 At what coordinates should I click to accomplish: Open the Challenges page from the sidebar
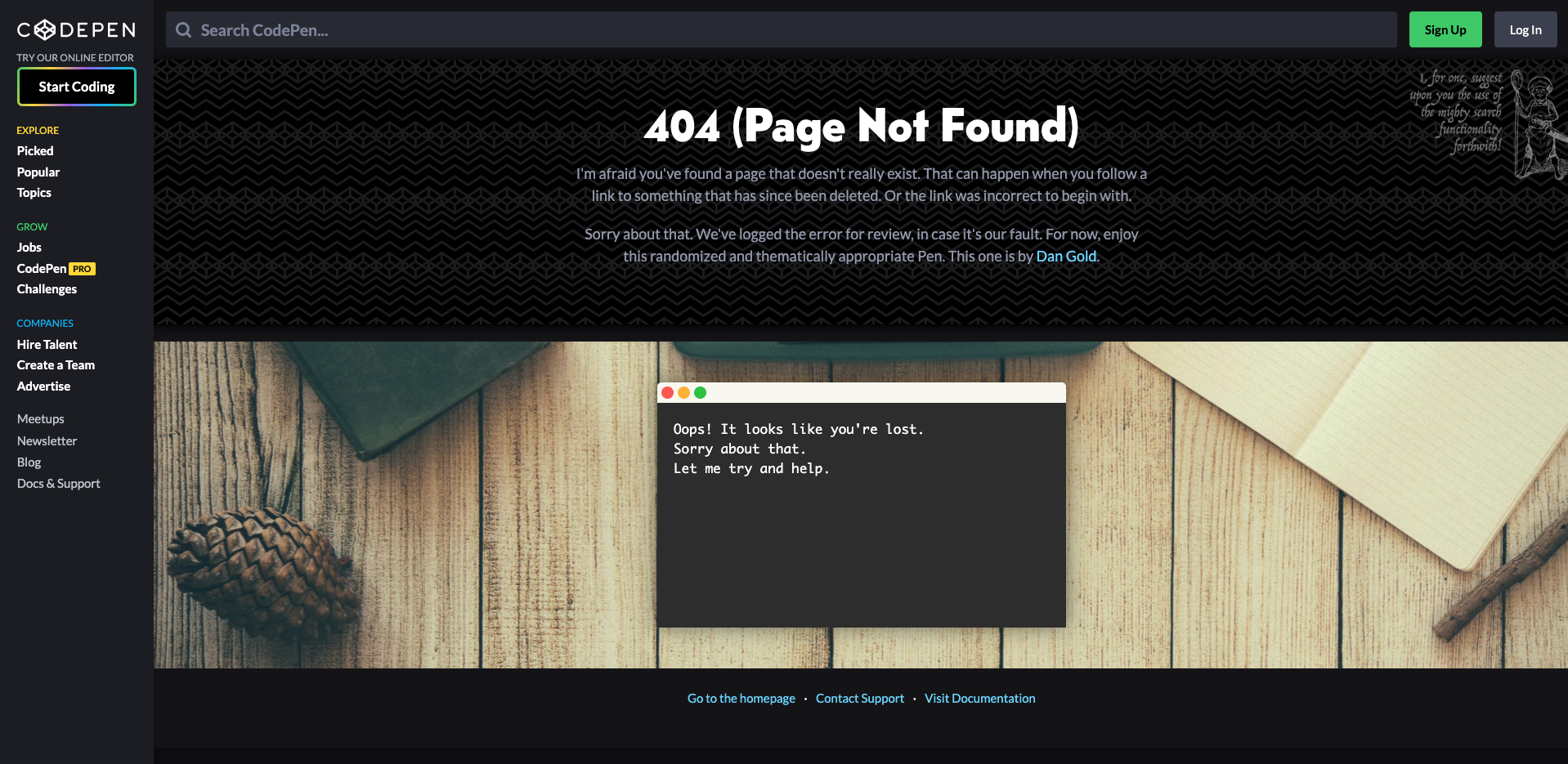(47, 288)
